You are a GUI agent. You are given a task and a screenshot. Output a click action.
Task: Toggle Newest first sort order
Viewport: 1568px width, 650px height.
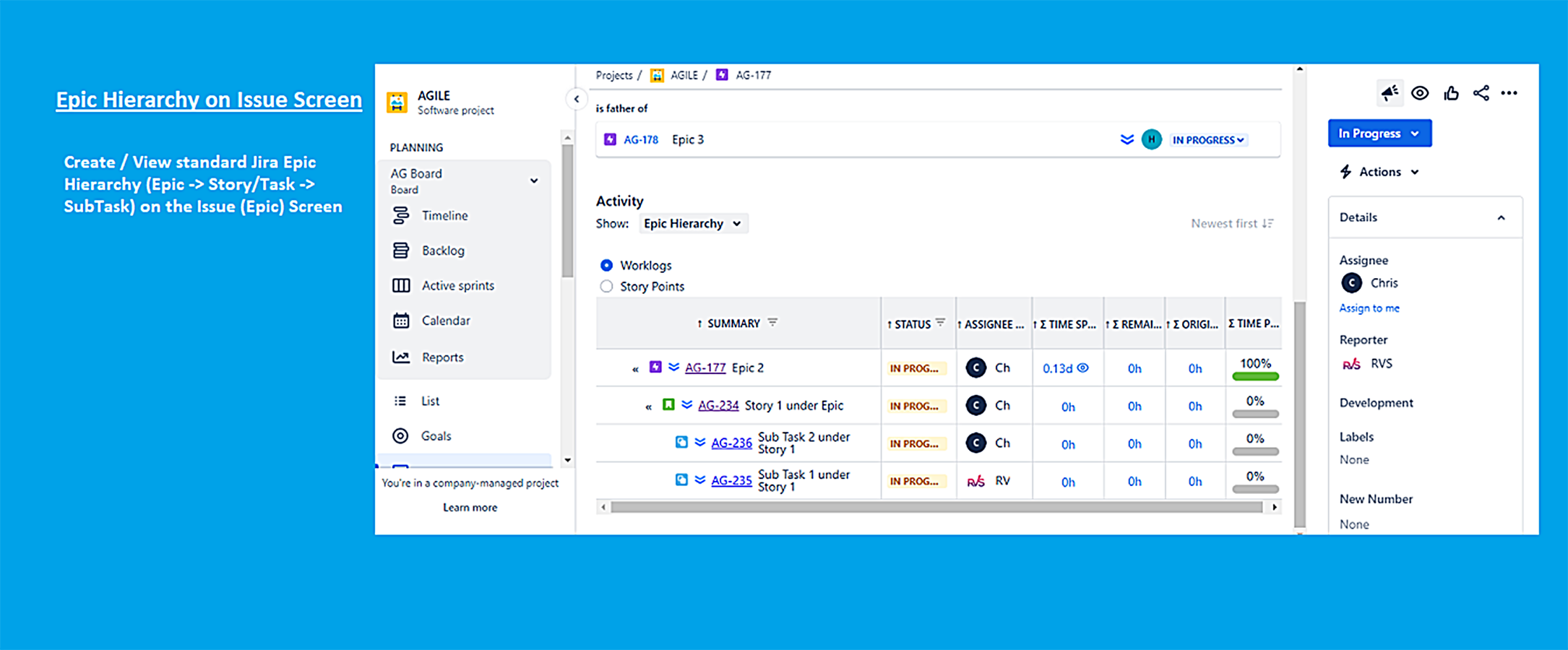coord(1232,224)
